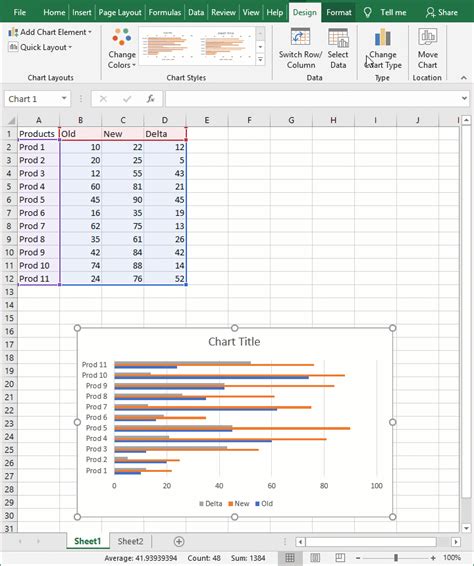Select column E header
This screenshot has height=566, width=474.
207,120
